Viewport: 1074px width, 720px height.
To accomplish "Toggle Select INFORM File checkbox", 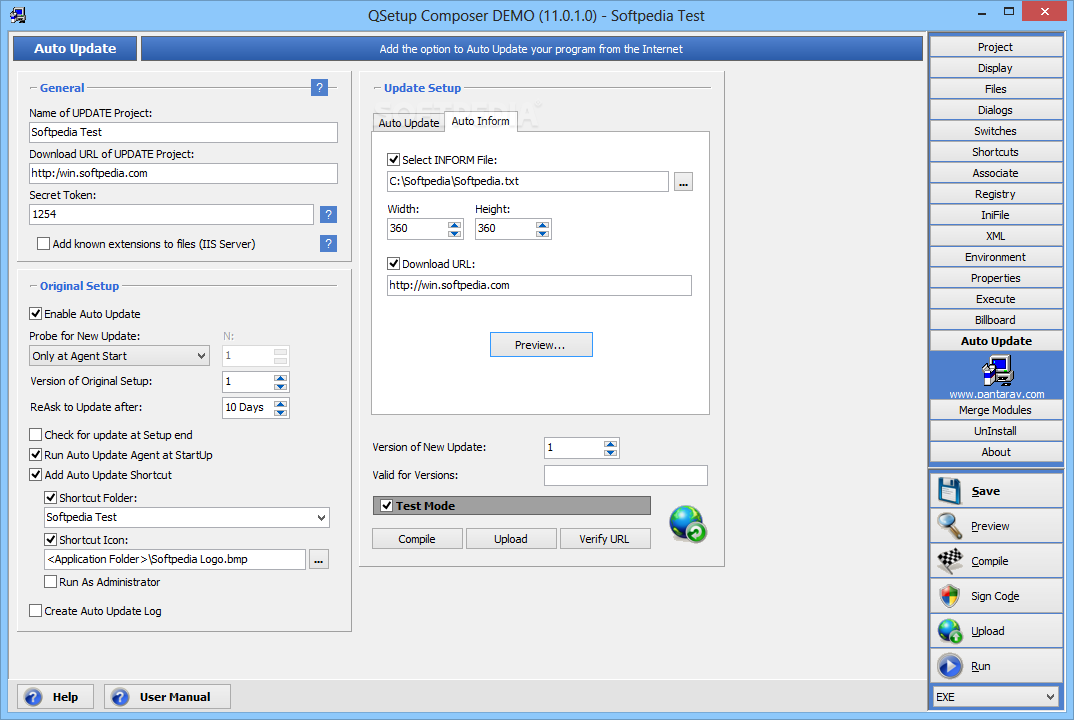I will point(393,160).
